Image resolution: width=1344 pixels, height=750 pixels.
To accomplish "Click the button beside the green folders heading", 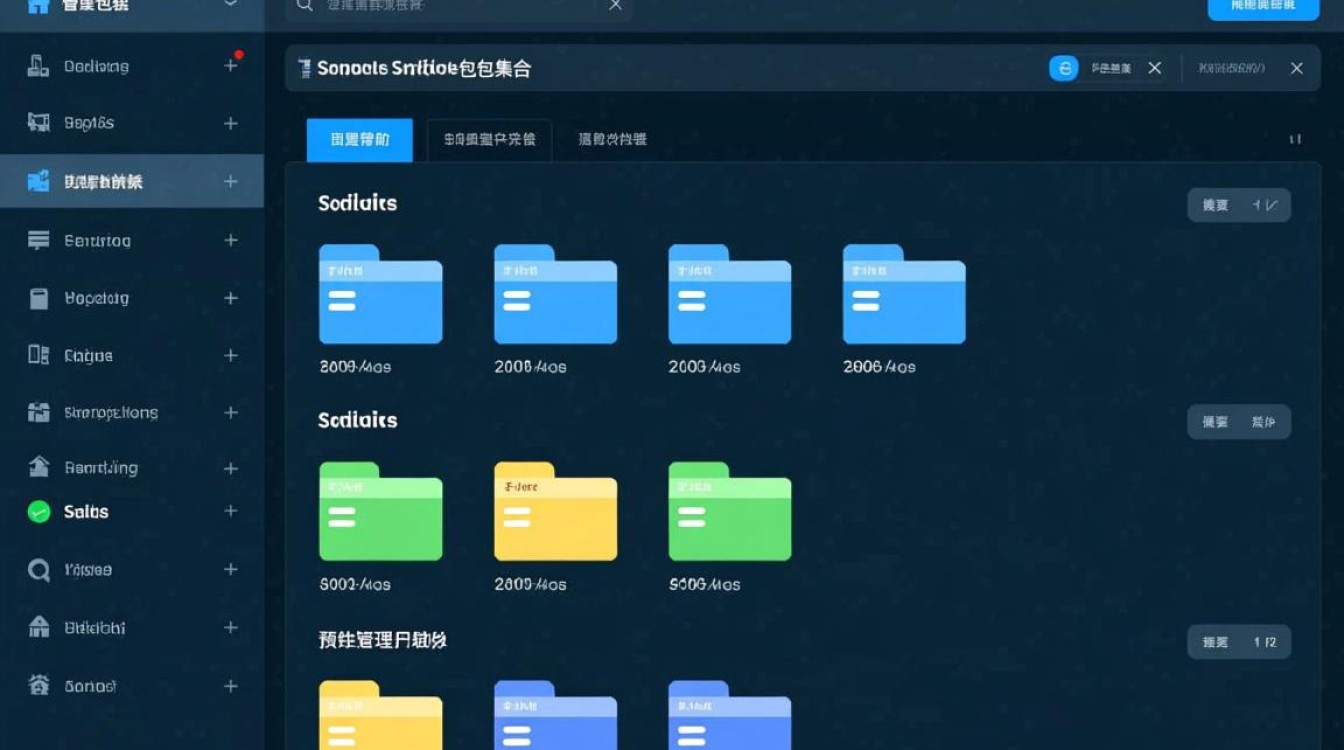I will (1239, 422).
